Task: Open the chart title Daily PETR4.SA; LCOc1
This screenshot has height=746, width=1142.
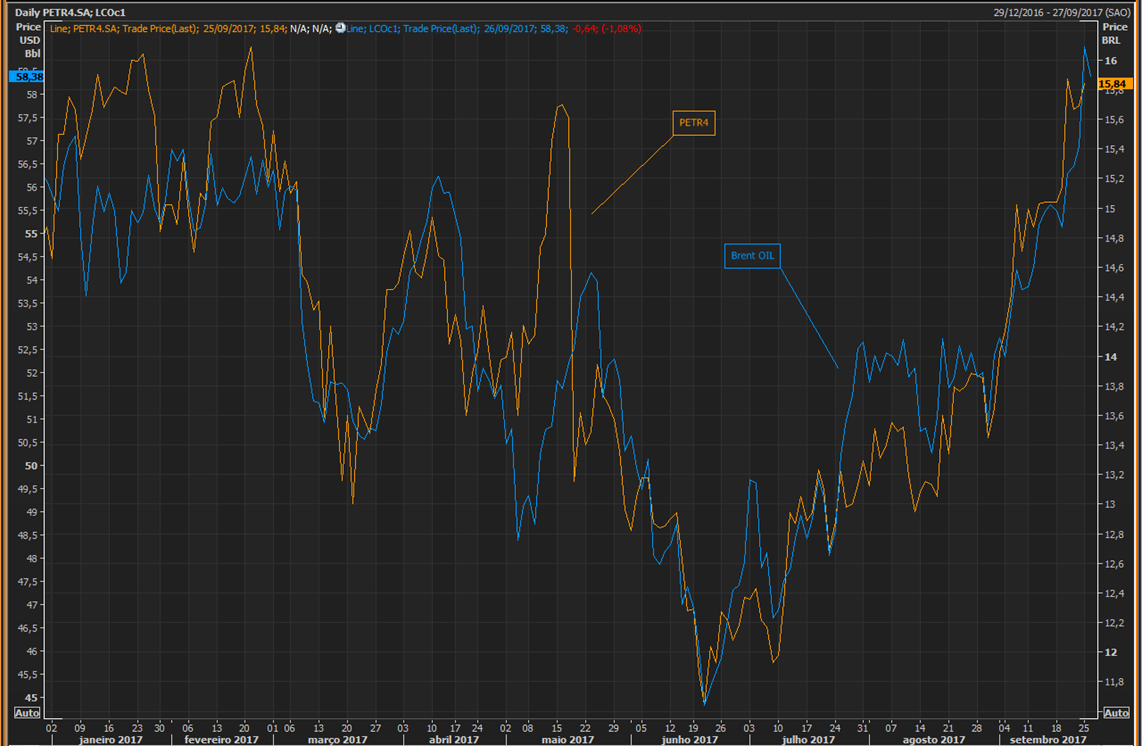Action: (x=70, y=12)
